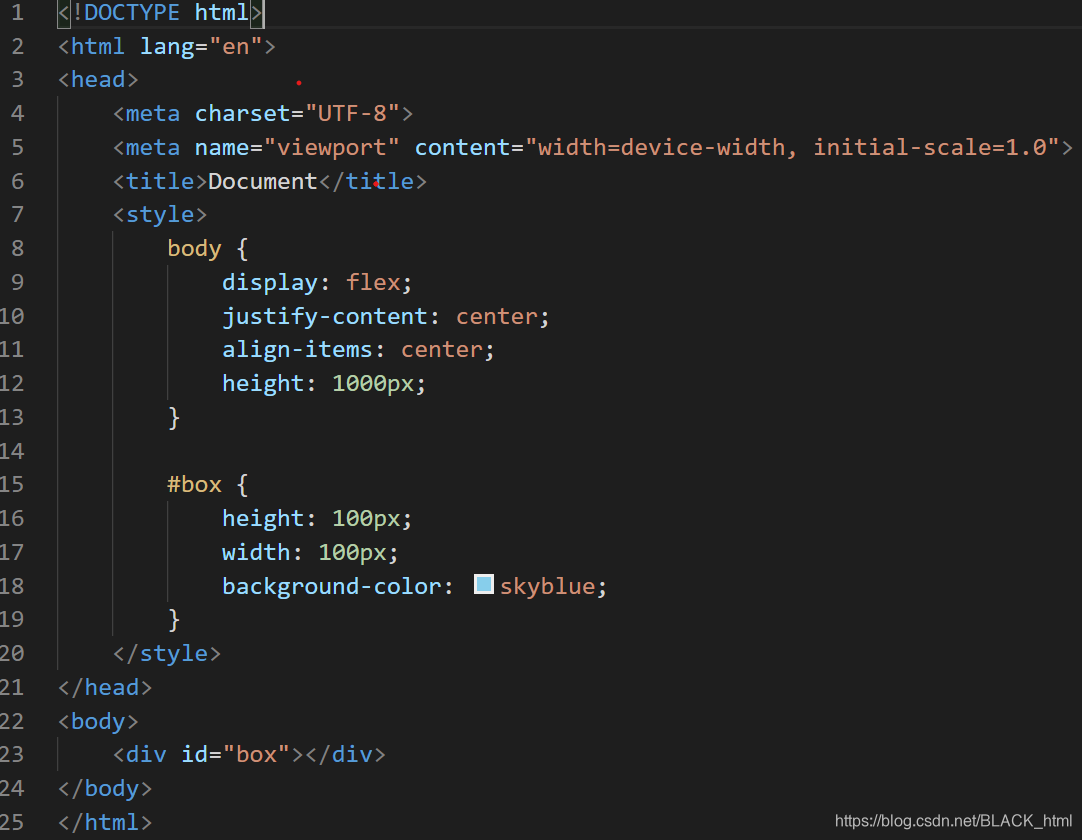Click the "viewport" name value
Viewport: 1082px width, 840px height.
(x=332, y=147)
